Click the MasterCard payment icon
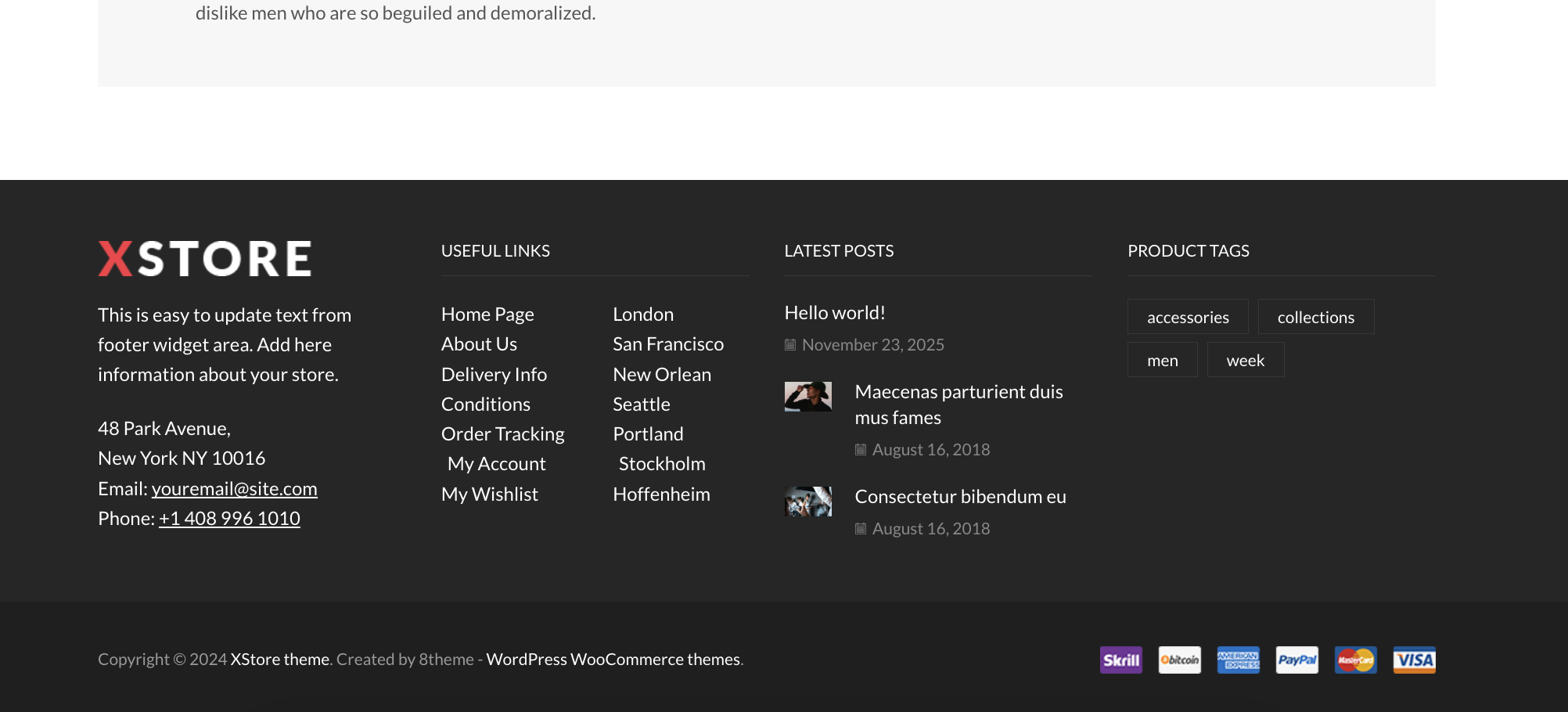Viewport: 1568px width, 712px height. 1355,660
